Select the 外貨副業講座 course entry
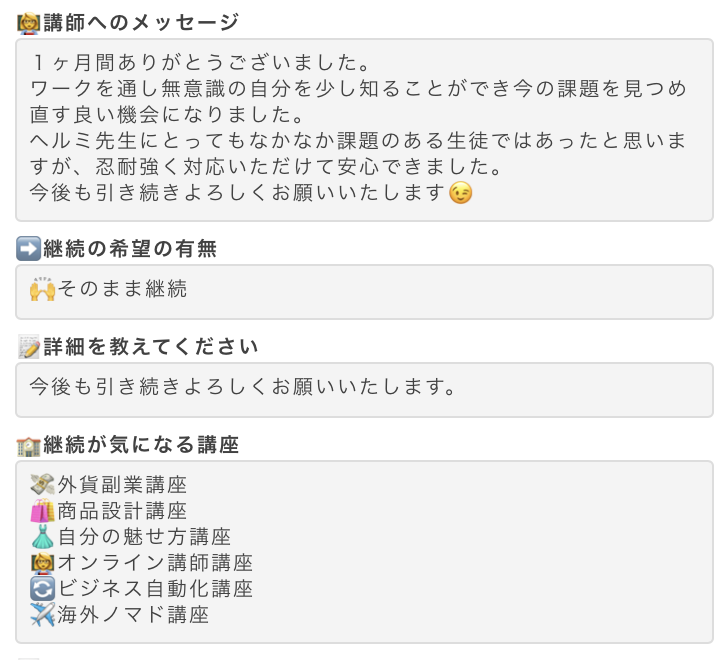This screenshot has width=728, height=660. 122,485
